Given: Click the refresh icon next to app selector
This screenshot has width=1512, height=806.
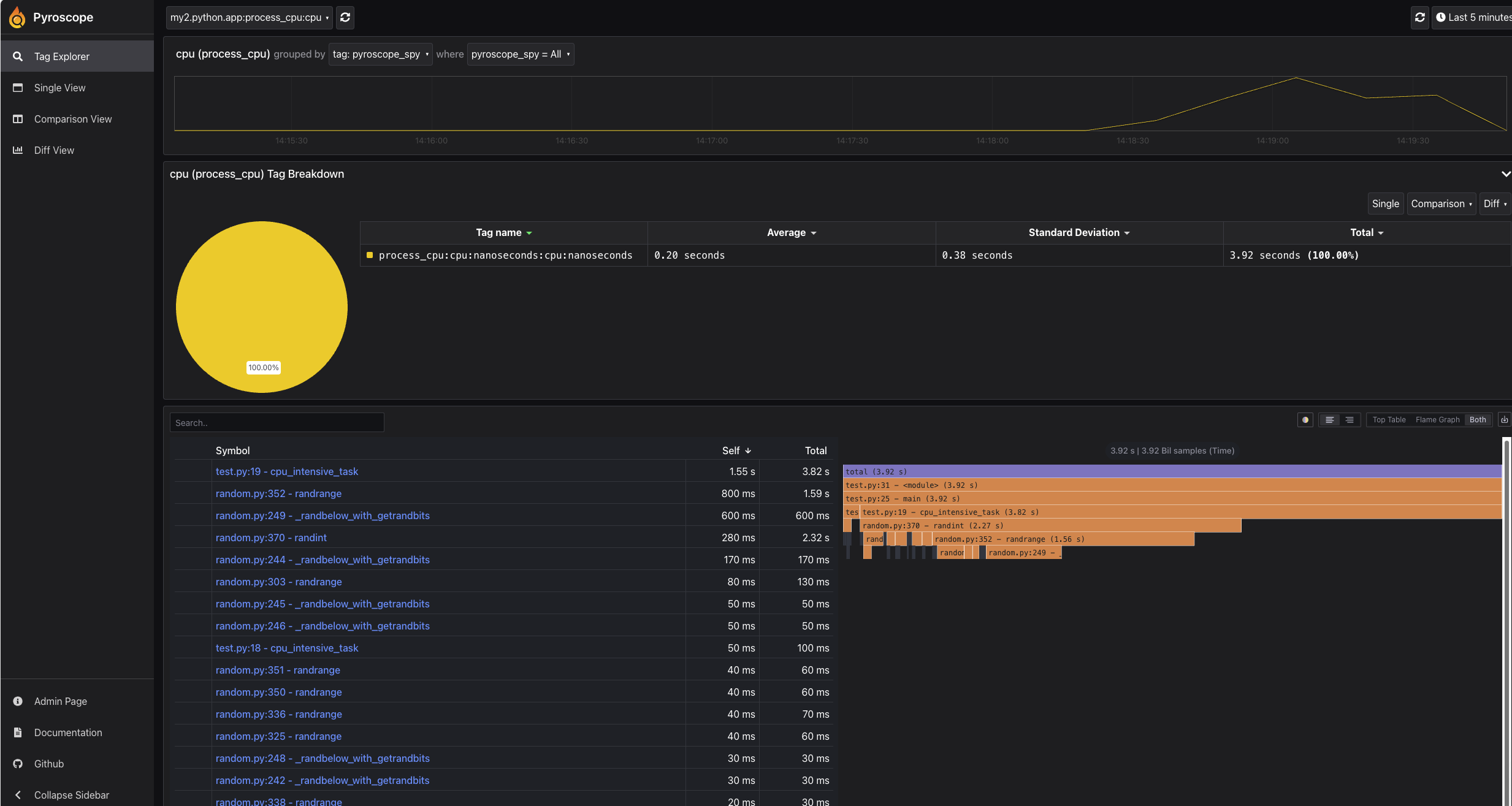Looking at the screenshot, I should pyautogui.click(x=345, y=18).
